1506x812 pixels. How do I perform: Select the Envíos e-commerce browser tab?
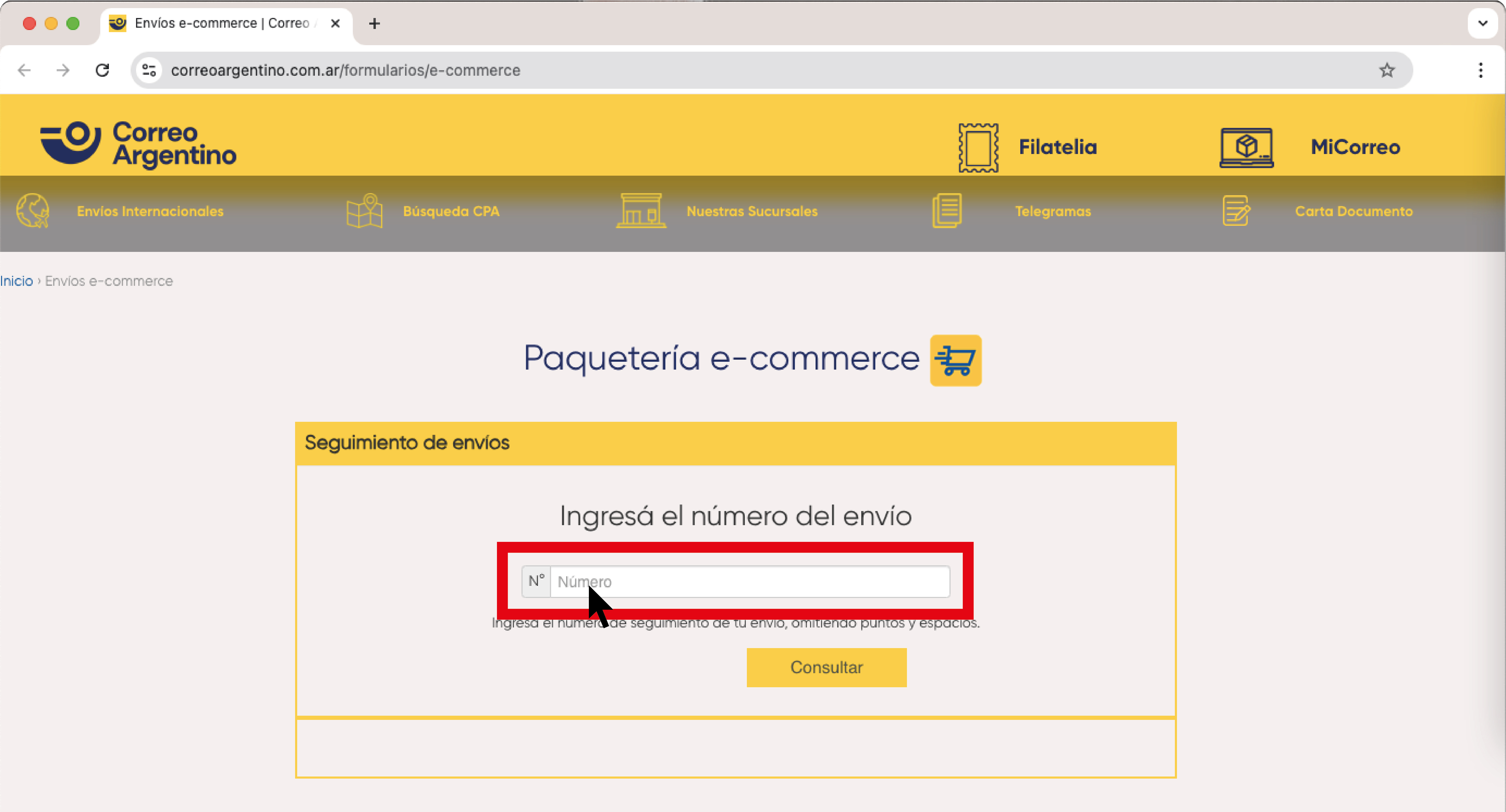[x=226, y=25]
